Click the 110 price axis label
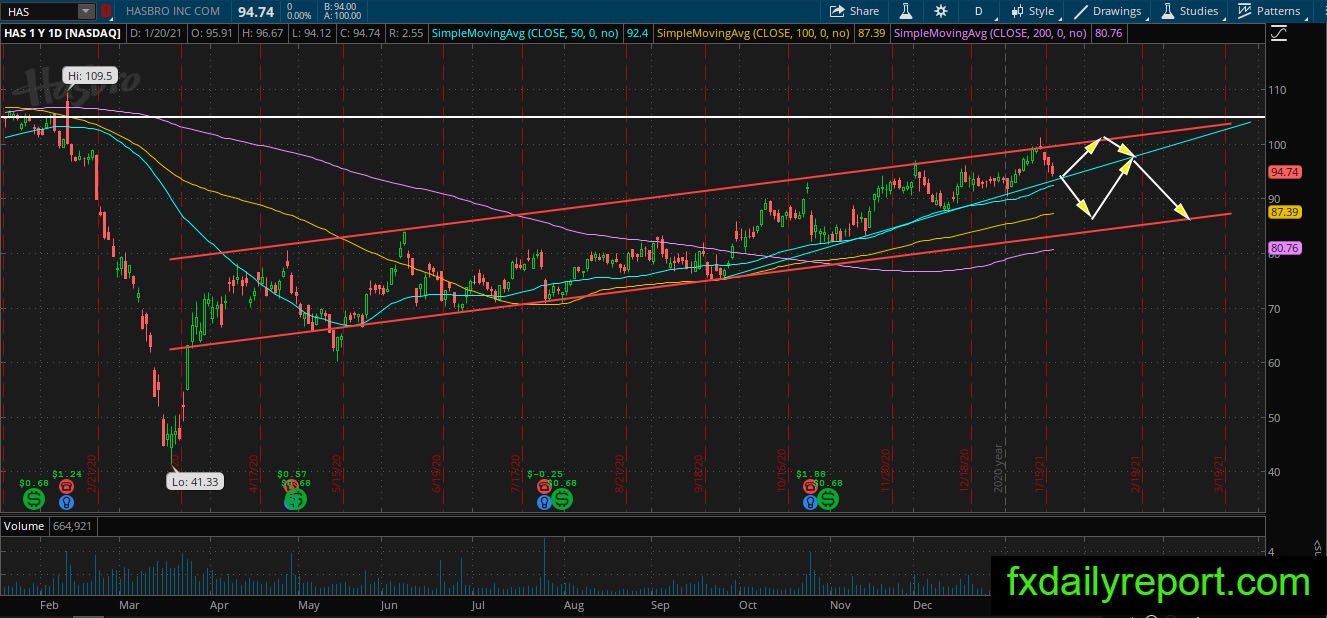 tap(1276, 90)
